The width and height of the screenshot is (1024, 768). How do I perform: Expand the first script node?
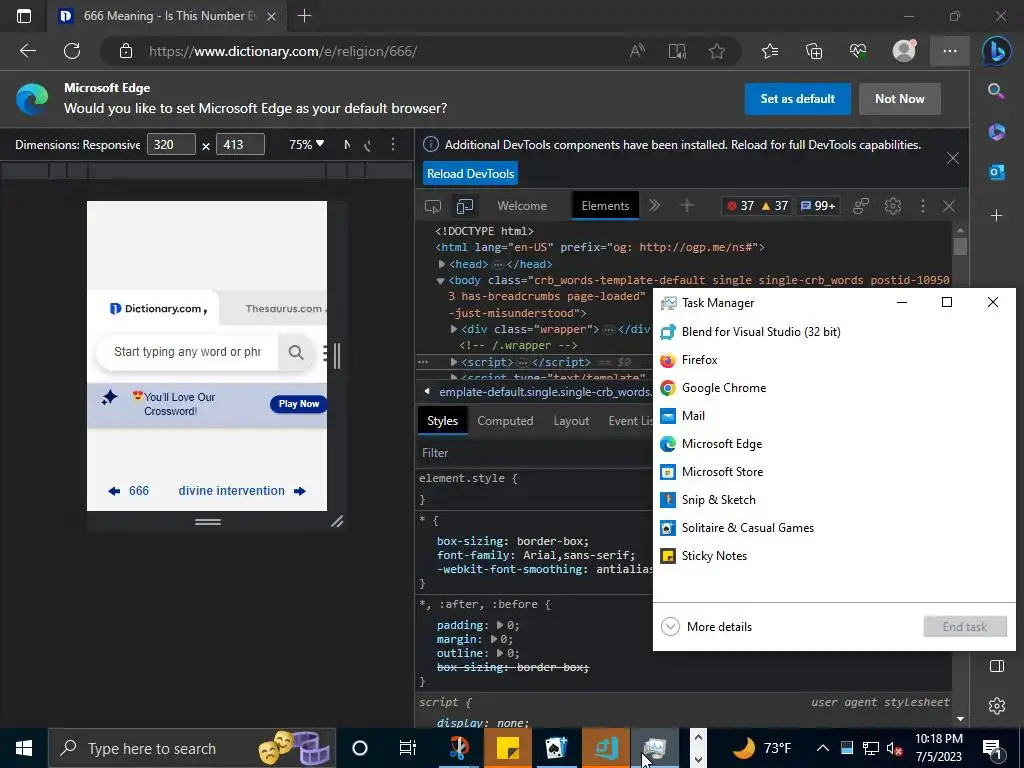454,362
